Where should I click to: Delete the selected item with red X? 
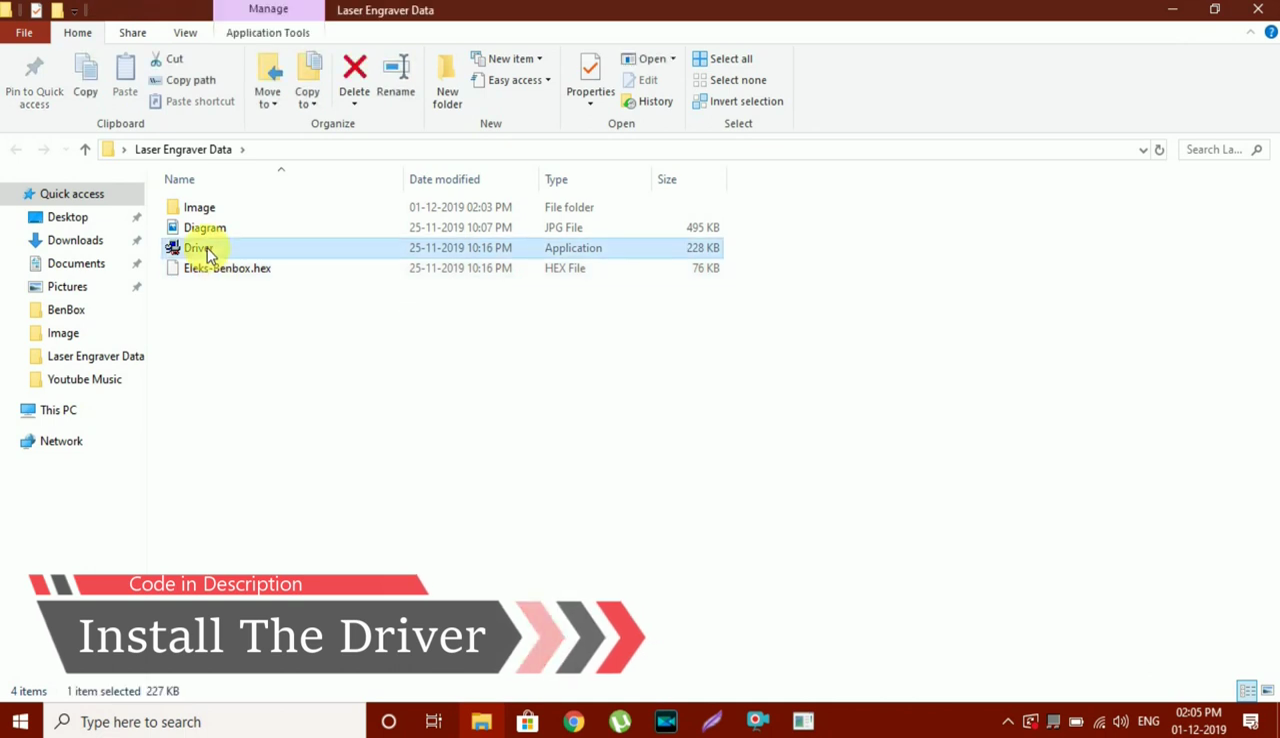pyautogui.click(x=354, y=67)
